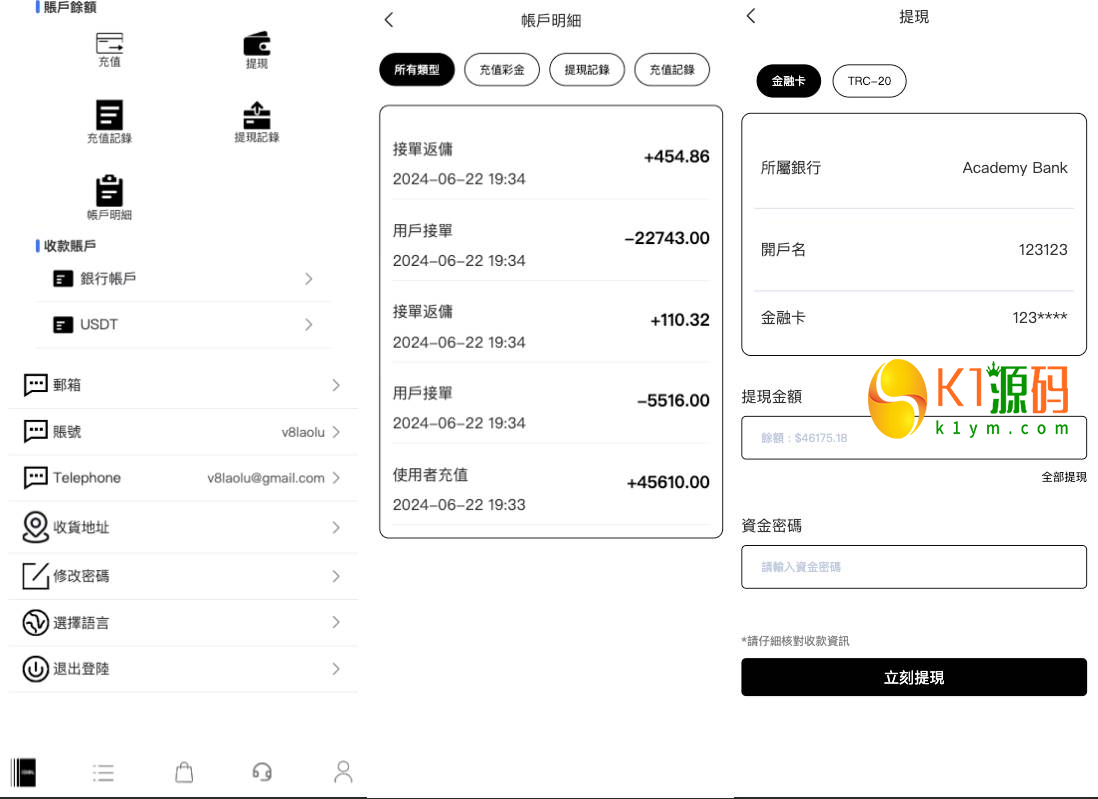Go back from the 帳戶明細 screen
The width and height of the screenshot is (1098, 799).
click(x=389, y=20)
